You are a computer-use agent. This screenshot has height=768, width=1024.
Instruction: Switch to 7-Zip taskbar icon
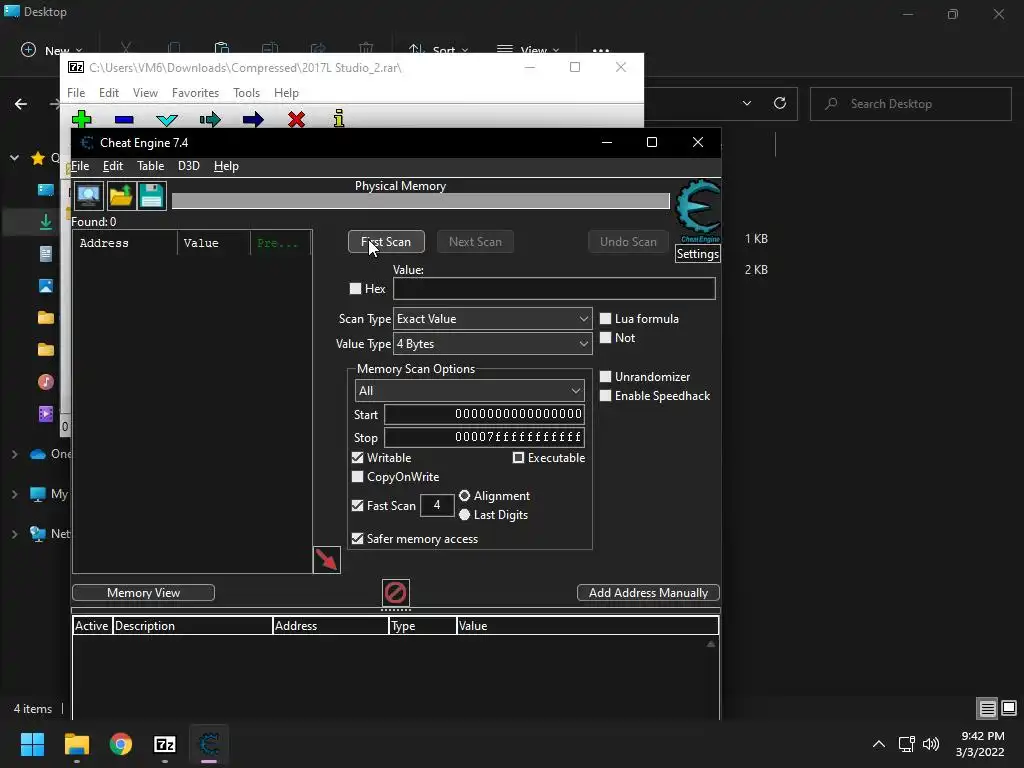click(165, 744)
